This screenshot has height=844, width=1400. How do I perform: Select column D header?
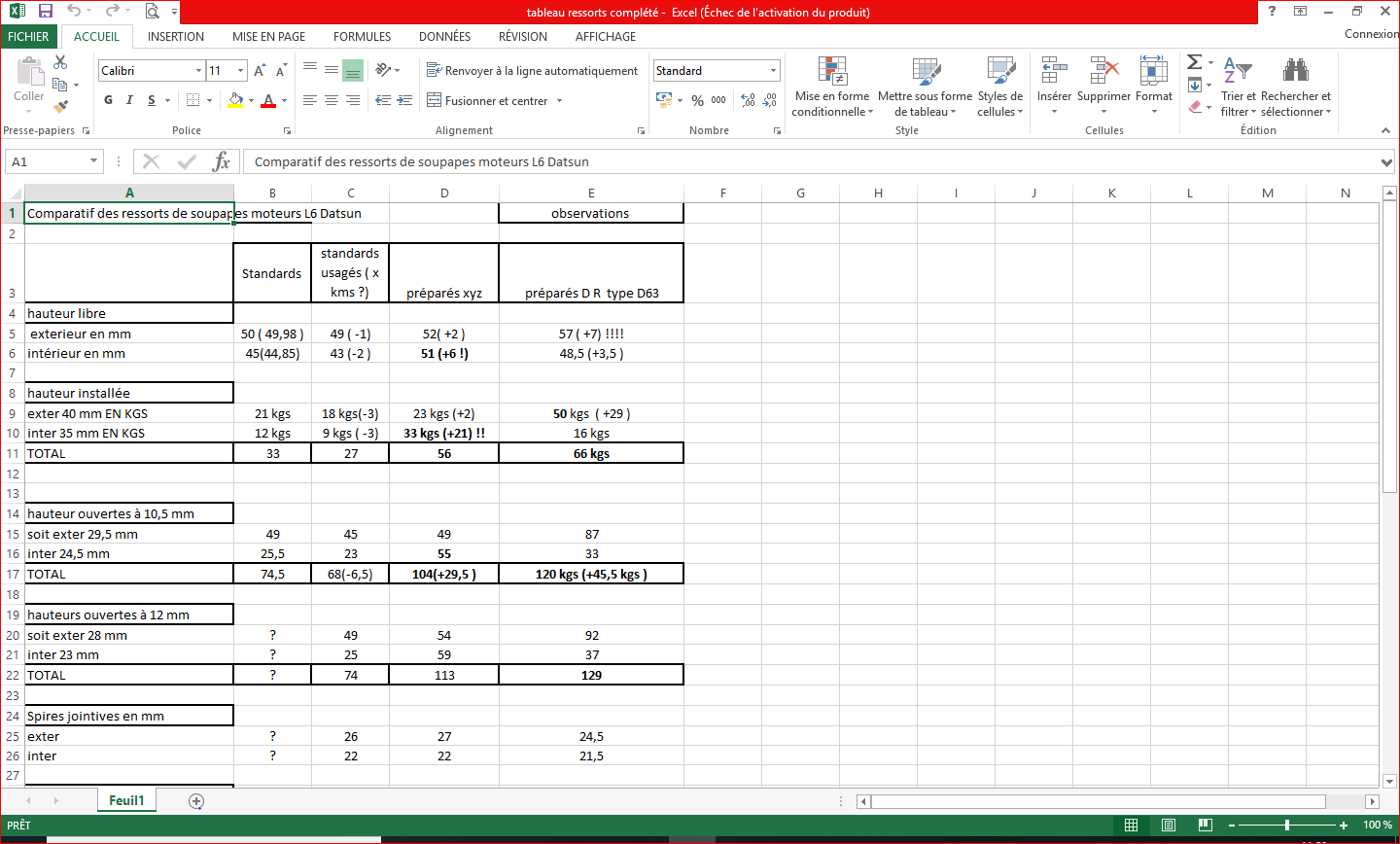coord(444,193)
